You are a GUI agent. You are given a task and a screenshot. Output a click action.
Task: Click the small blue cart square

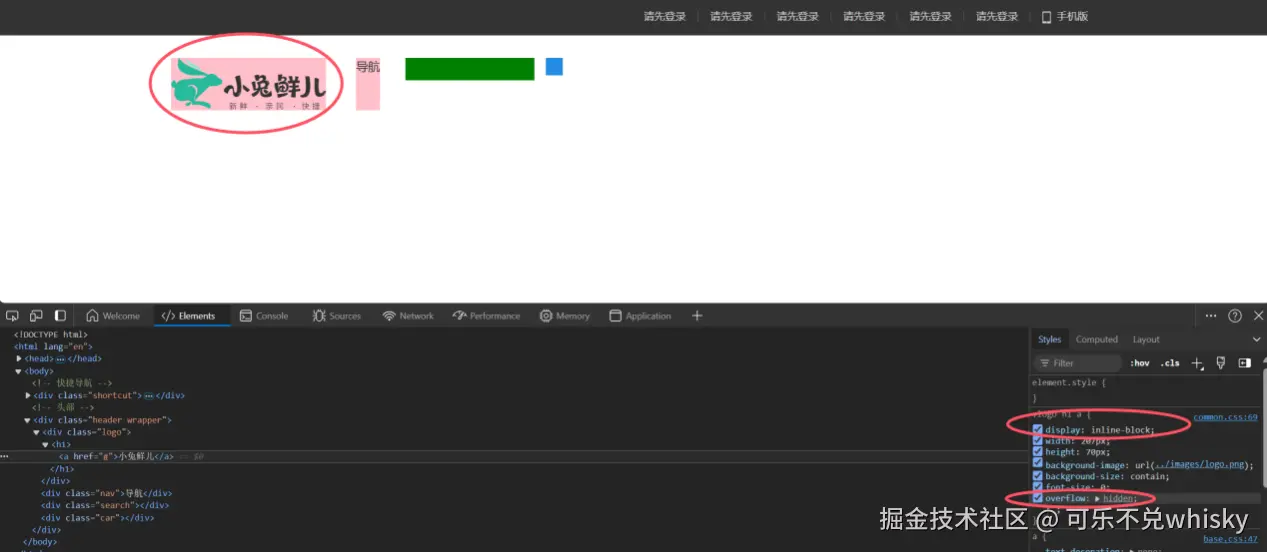(554, 67)
